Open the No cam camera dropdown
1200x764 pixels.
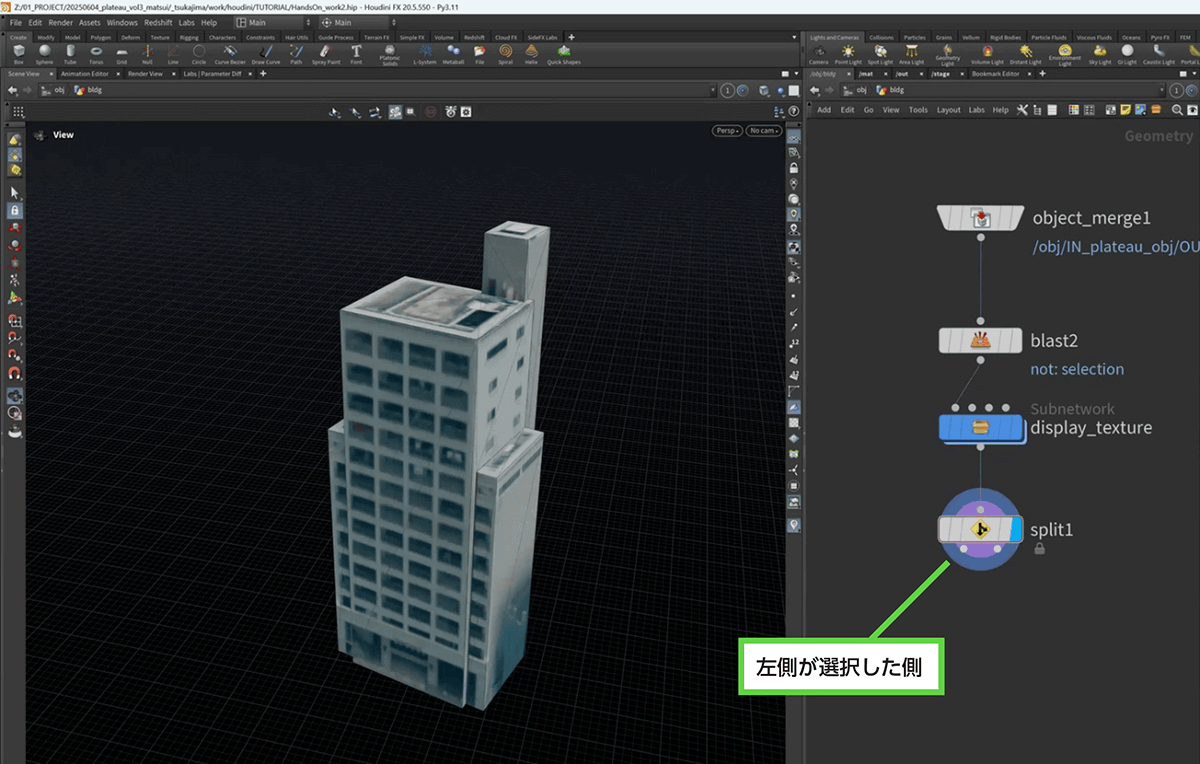pyautogui.click(x=763, y=131)
